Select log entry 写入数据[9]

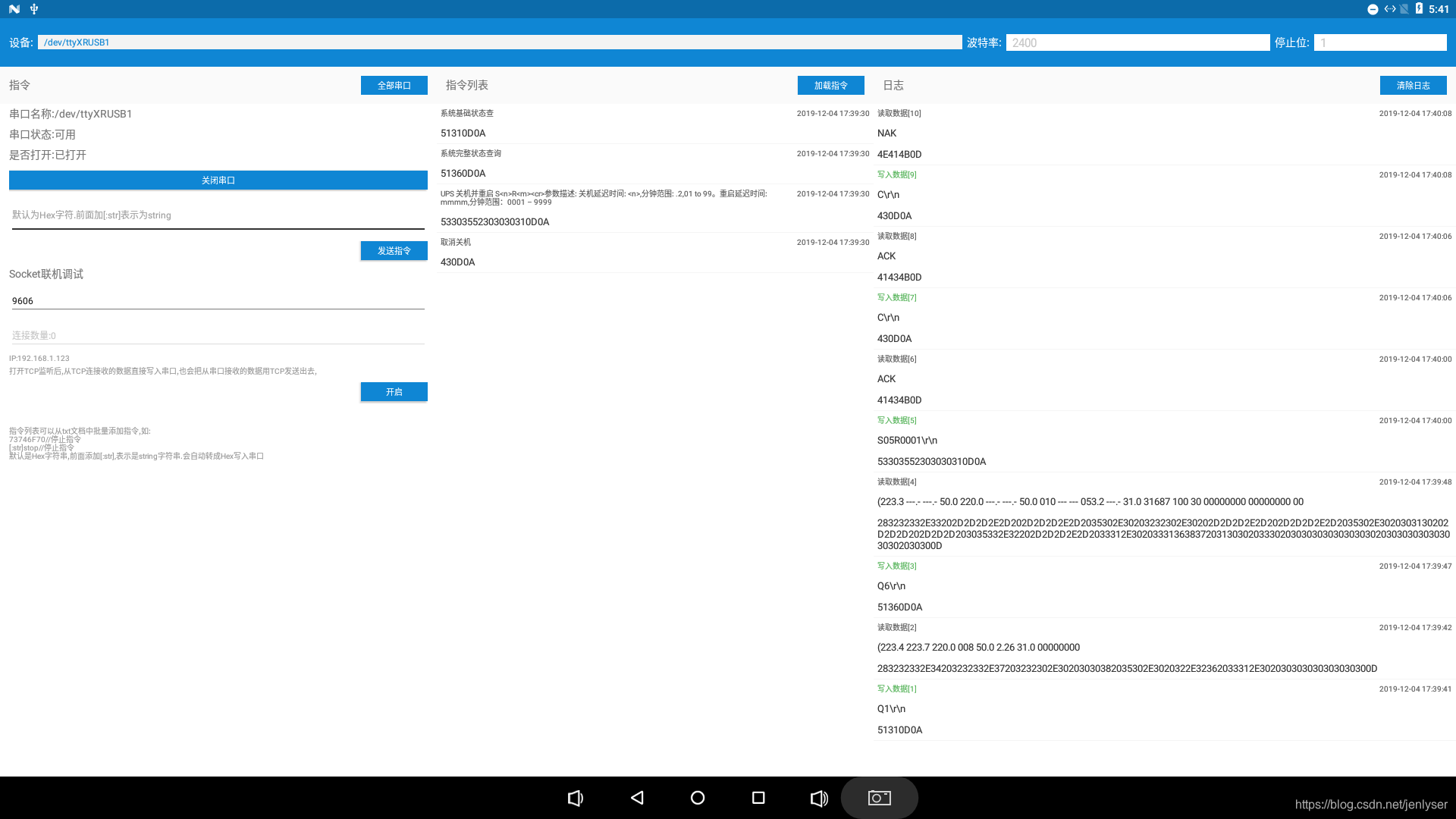[1165, 196]
